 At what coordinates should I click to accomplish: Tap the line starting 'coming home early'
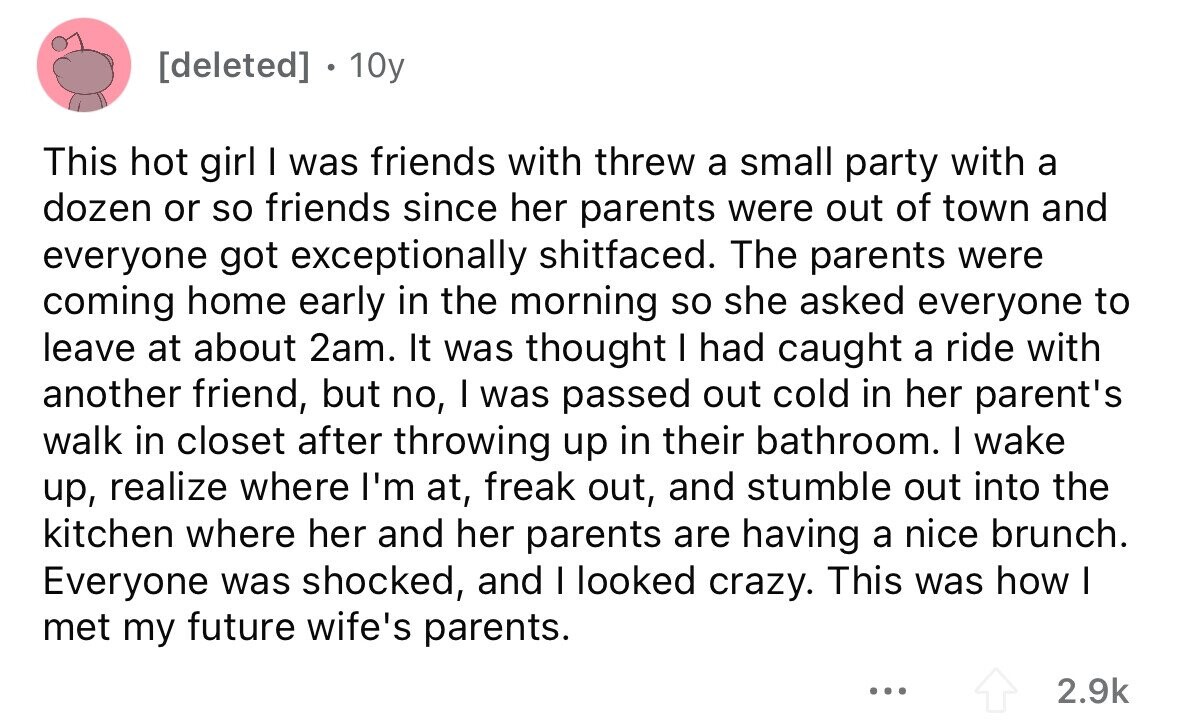pyautogui.click(x=586, y=301)
